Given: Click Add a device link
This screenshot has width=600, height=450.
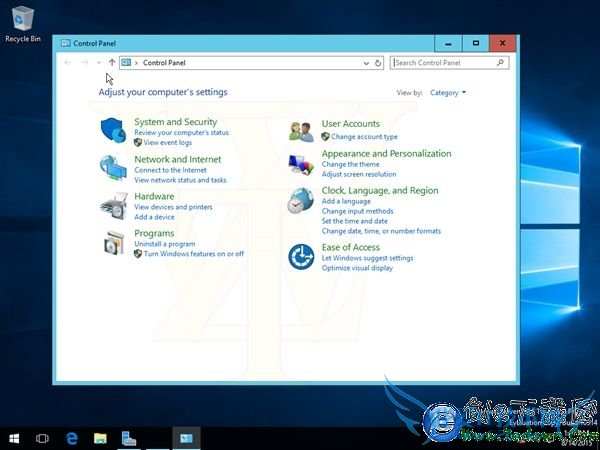Looking at the screenshot, I should click(x=154, y=217).
